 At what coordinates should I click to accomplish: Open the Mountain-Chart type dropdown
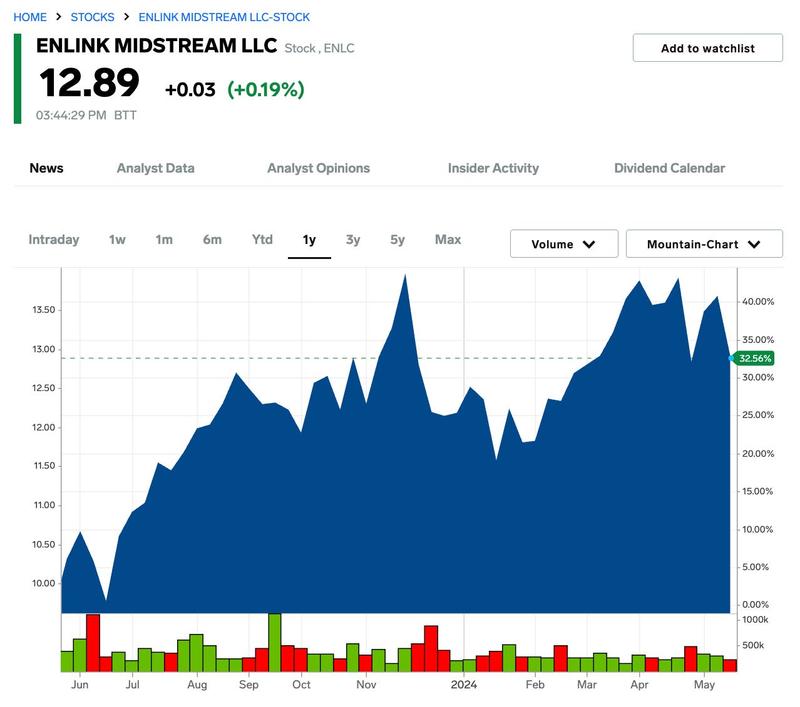(x=704, y=244)
